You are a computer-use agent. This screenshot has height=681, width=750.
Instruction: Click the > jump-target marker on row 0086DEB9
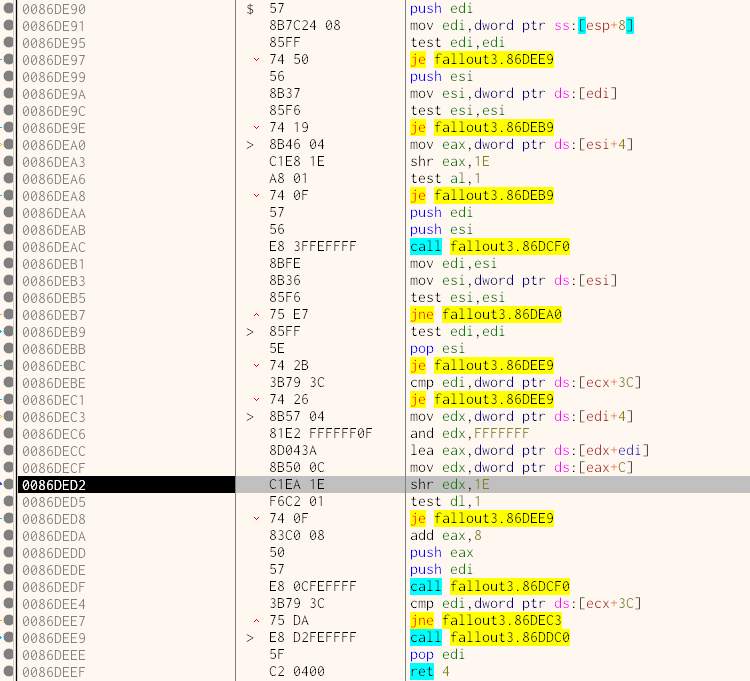coord(250,331)
